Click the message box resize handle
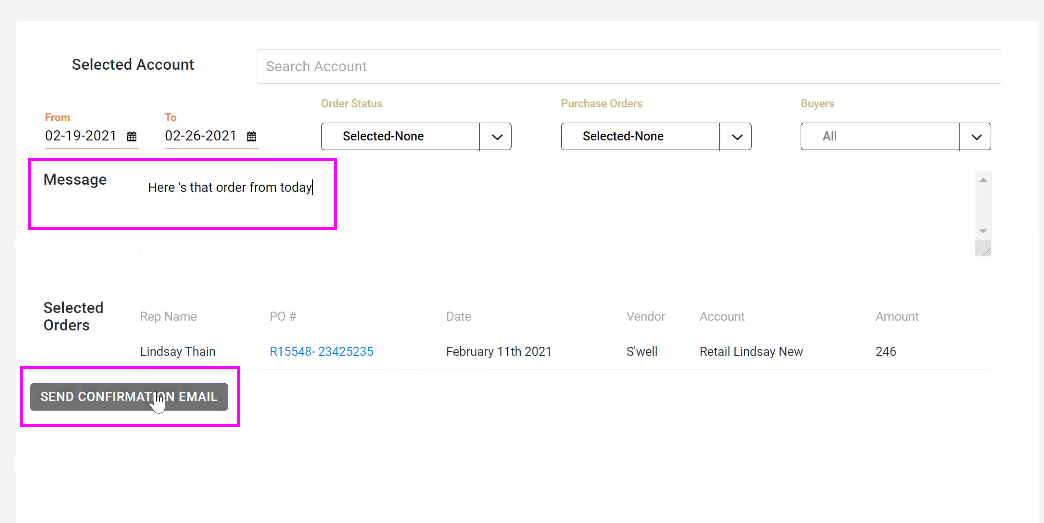This screenshot has width=1044, height=523. (984, 249)
